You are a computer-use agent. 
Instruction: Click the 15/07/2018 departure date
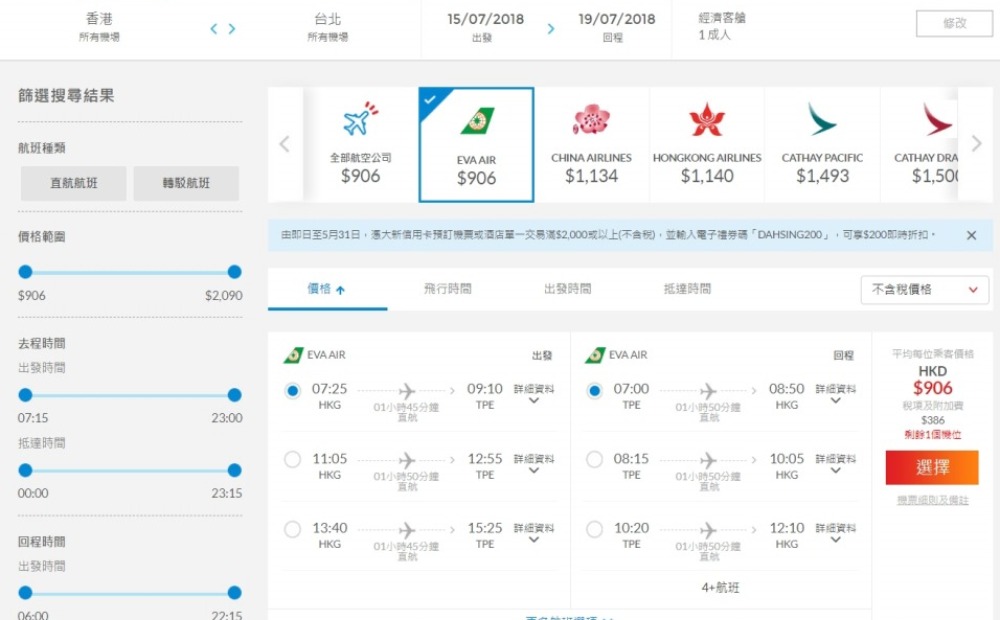(485, 27)
